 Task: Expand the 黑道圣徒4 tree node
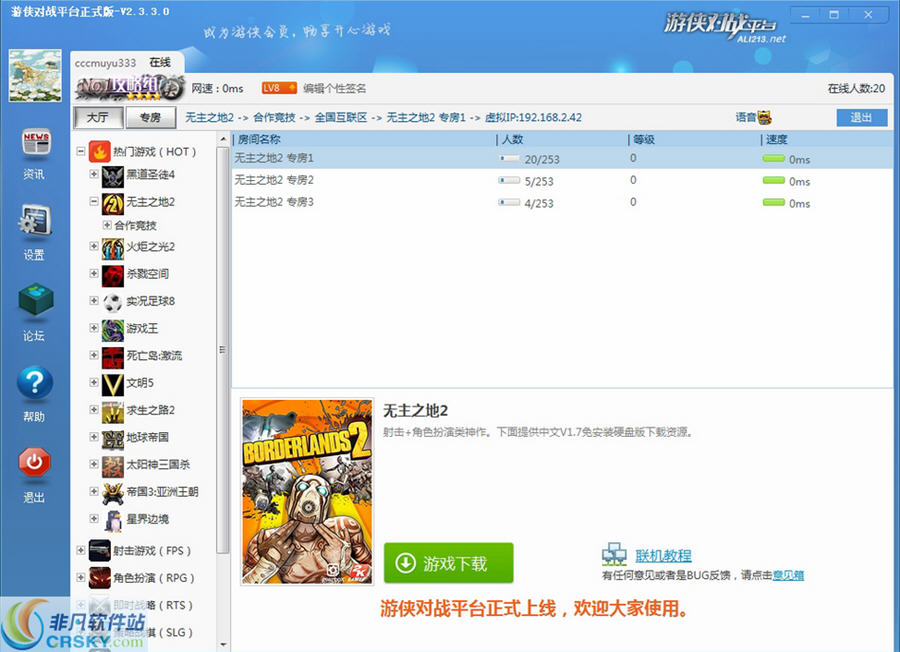tap(94, 174)
